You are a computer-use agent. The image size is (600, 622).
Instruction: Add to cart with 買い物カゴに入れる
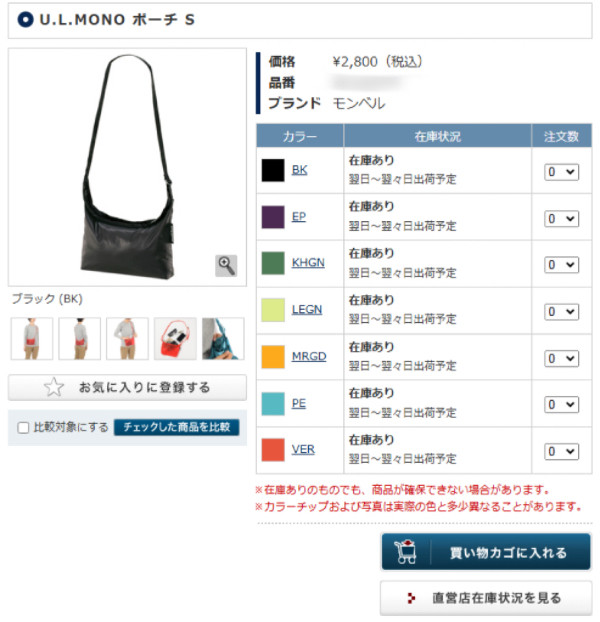(x=486, y=552)
